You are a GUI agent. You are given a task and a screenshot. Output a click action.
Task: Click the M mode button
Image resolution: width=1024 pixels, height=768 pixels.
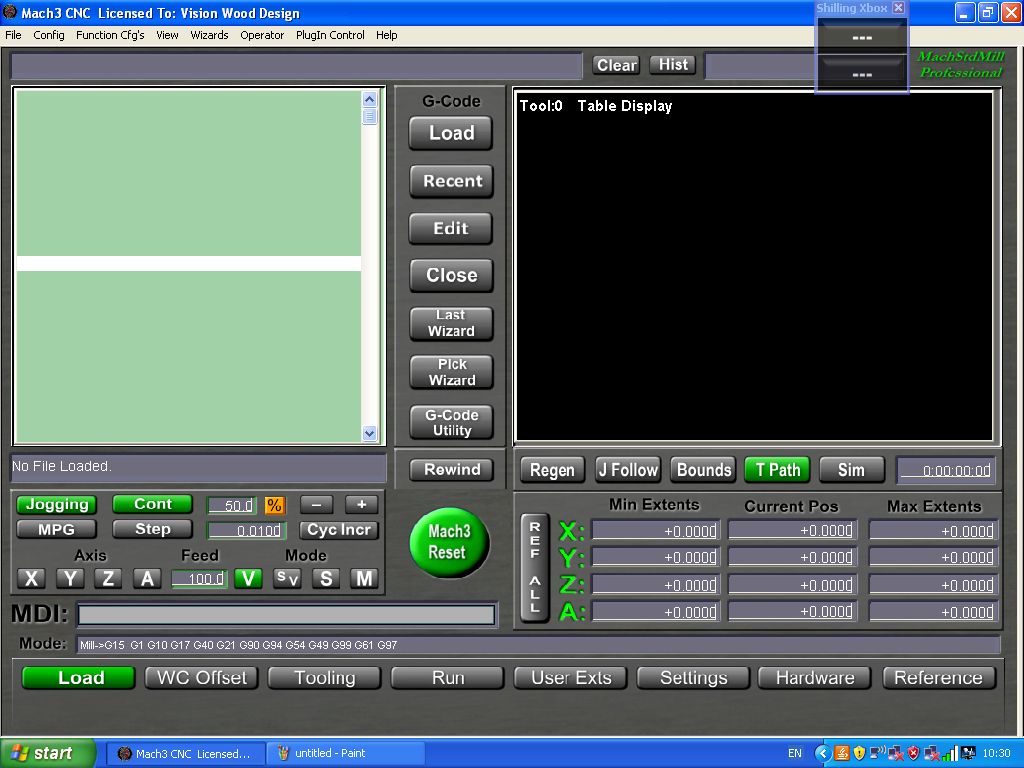pos(364,578)
